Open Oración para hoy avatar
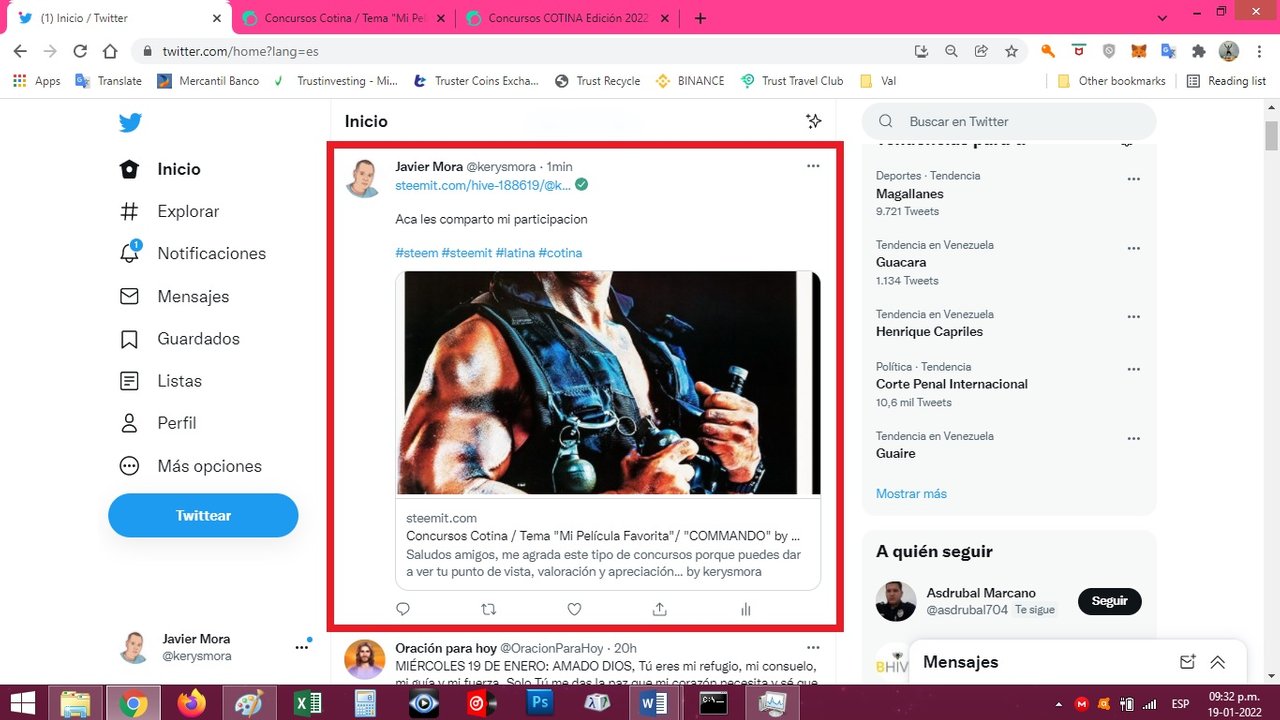Image resolution: width=1280 pixels, height=720 pixels. click(364, 660)
